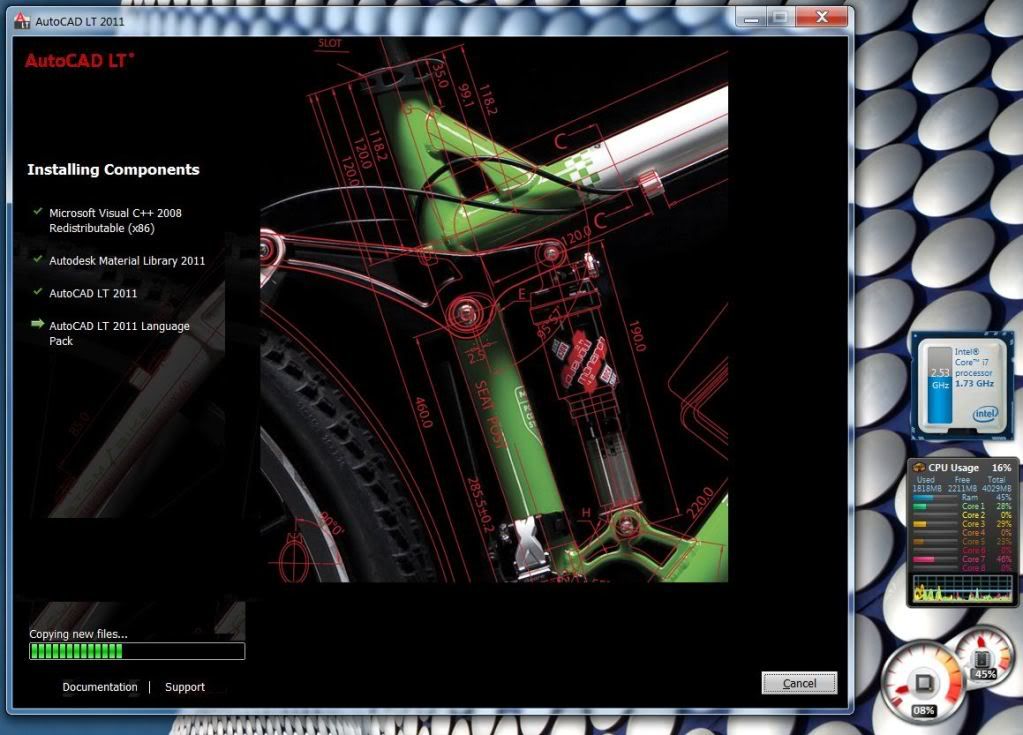Click the Microsoft Visual C++ 2008 Redistributable entry

115,220
